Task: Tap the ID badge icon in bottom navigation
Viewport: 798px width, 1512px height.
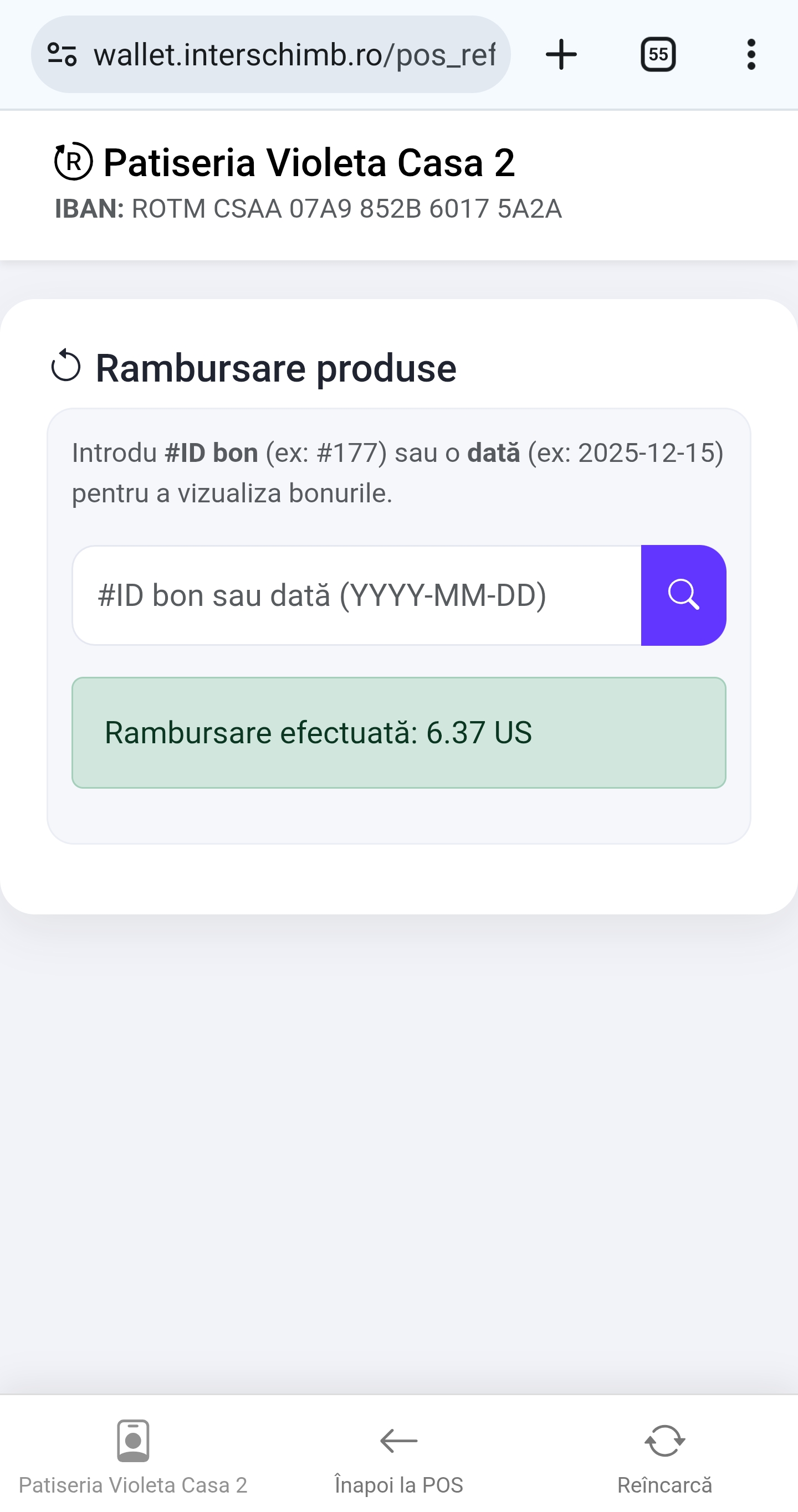Action: click(x=132, y=1441)
